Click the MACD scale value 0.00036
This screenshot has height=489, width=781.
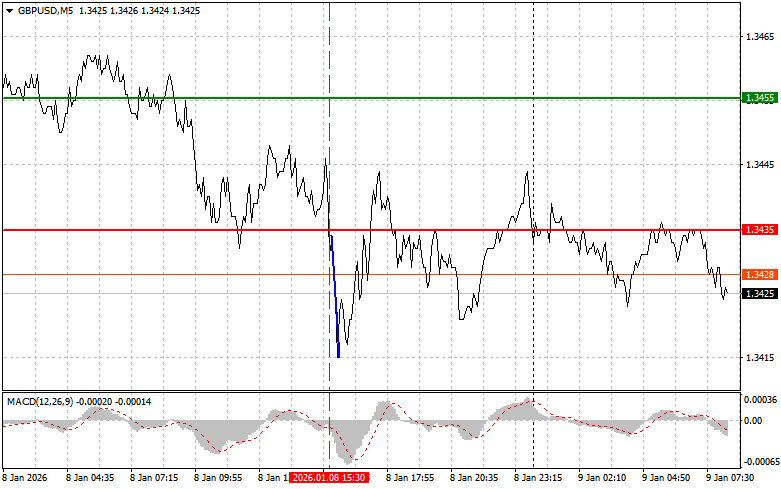[761, 399]
